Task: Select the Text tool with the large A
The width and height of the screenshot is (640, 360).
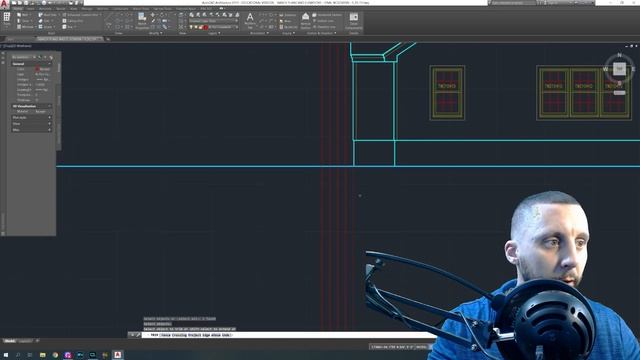Action: point(250,19)
